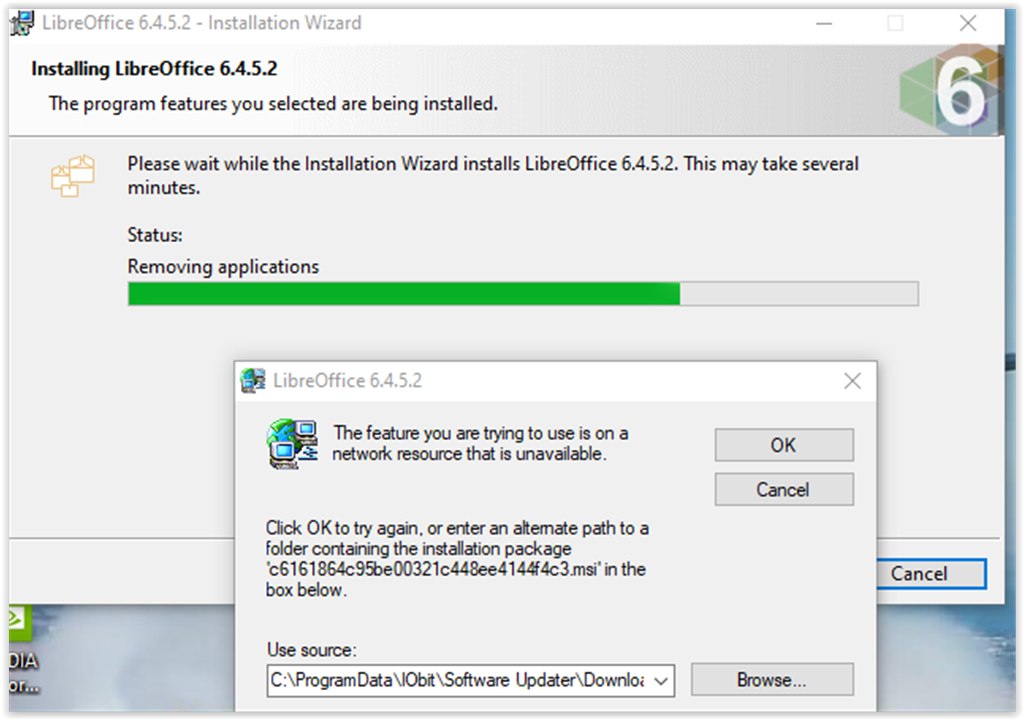This screenshot has width=1024, height=720.
Task: Close the Installation Wizard window
Action: [x=968, y=24]
